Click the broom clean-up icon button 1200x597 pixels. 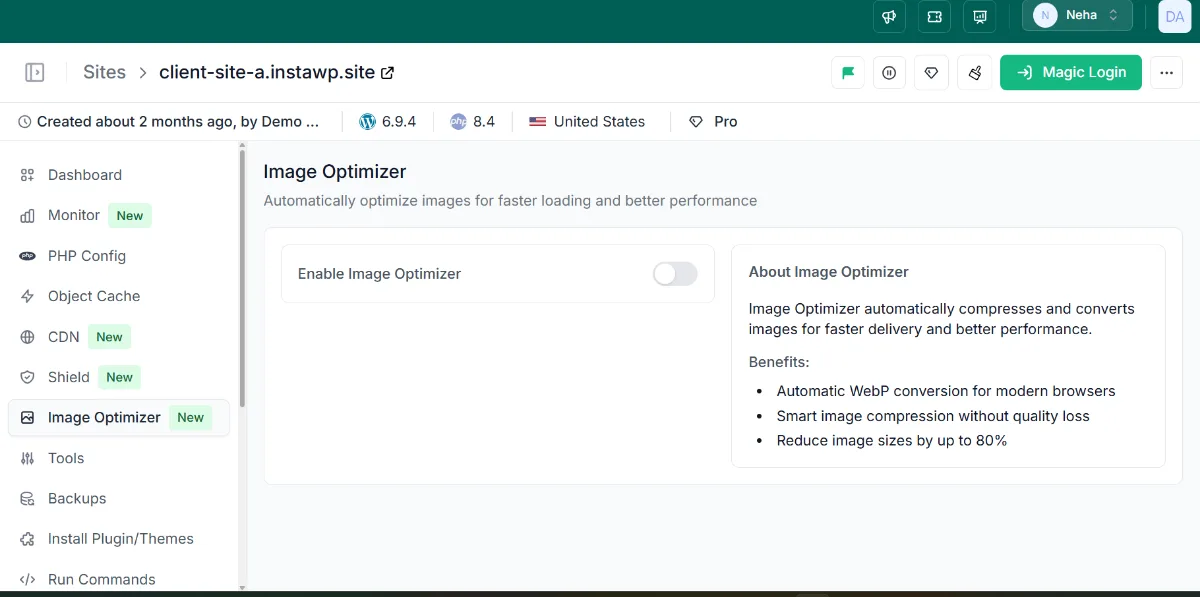point(974,72)
